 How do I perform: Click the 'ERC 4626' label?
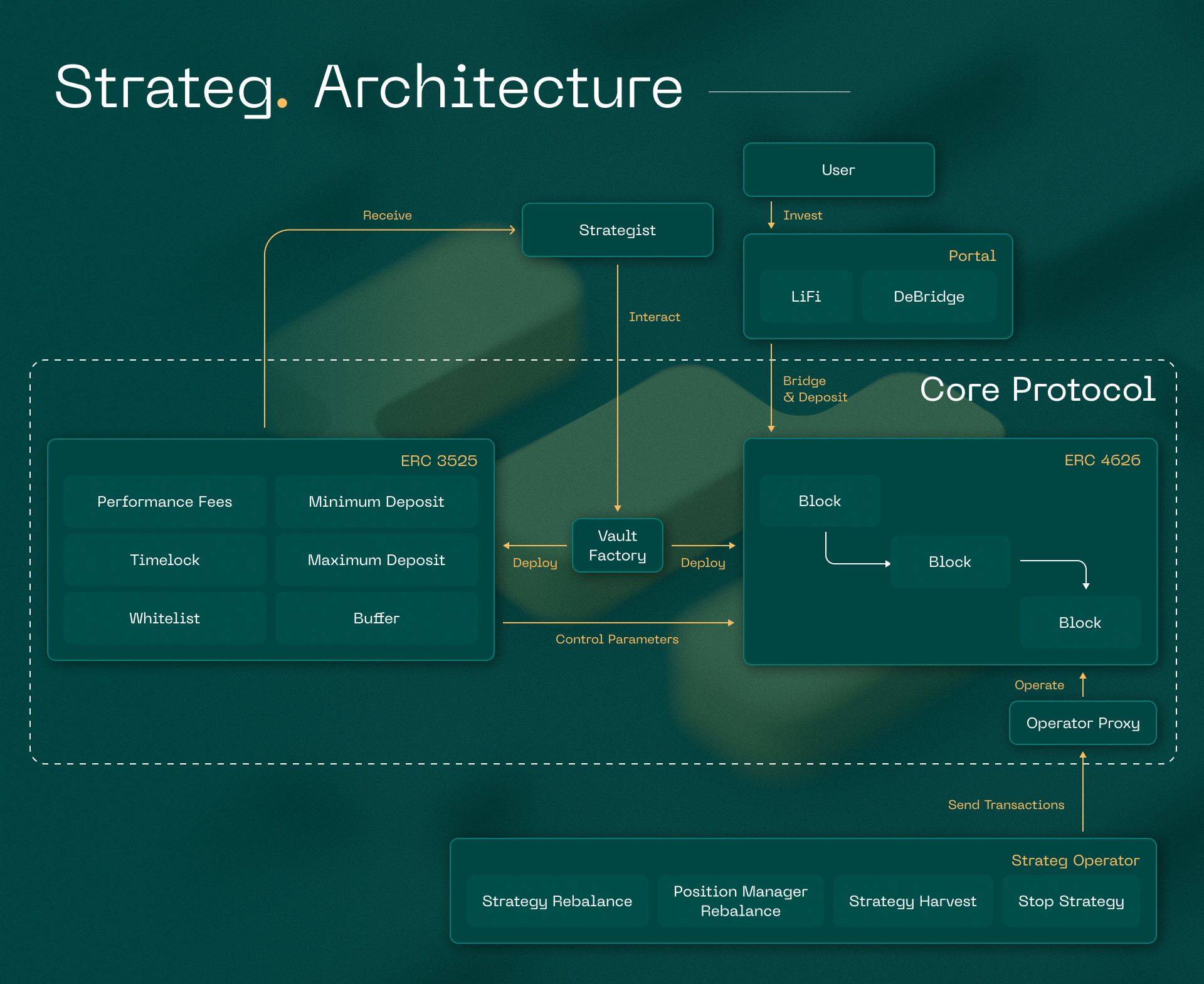1102,460
